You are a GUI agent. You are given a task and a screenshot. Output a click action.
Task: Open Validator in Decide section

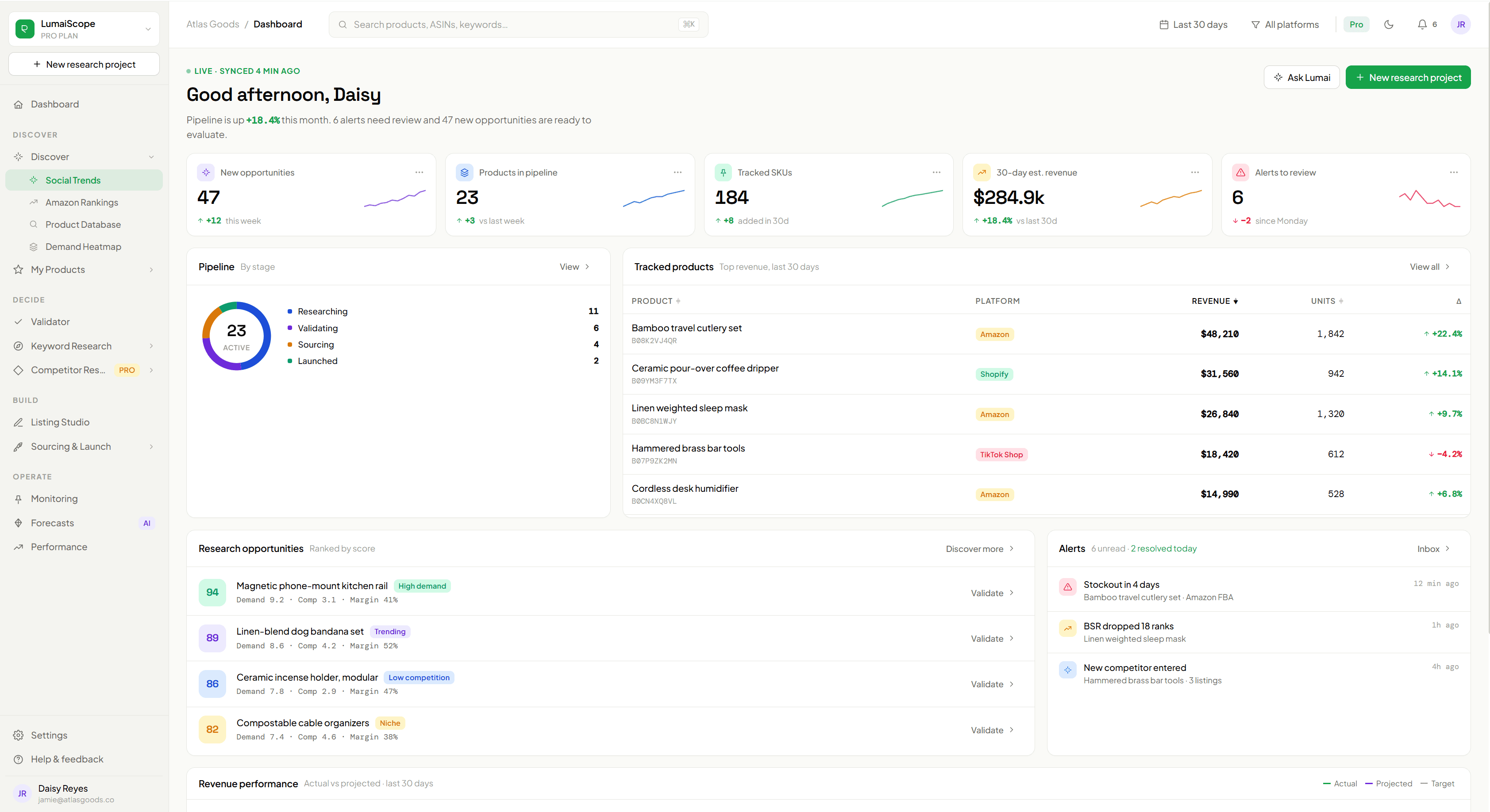tap(84, 322)
